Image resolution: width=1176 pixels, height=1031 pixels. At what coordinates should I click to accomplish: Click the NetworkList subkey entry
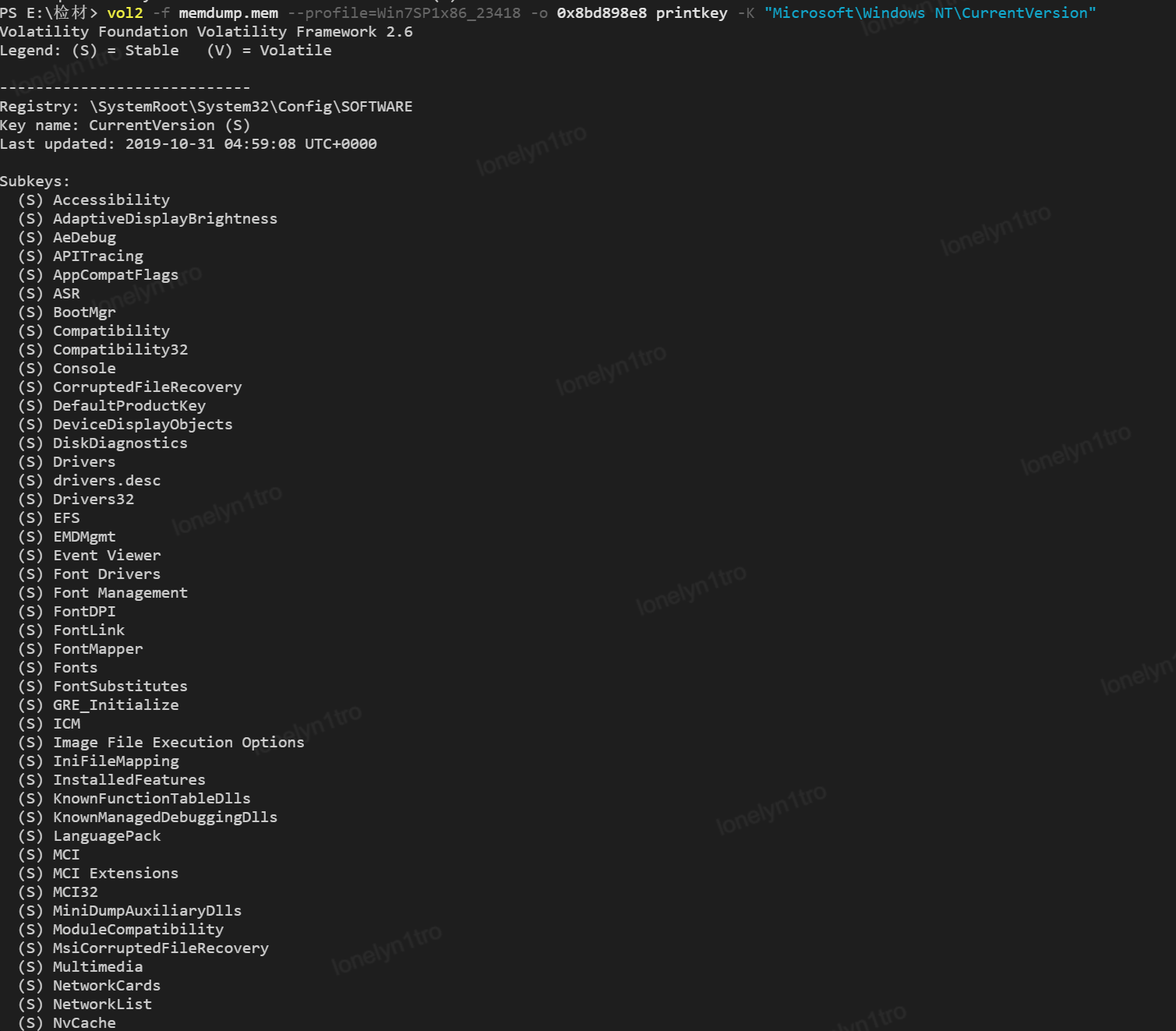[x=102, y=1005]
